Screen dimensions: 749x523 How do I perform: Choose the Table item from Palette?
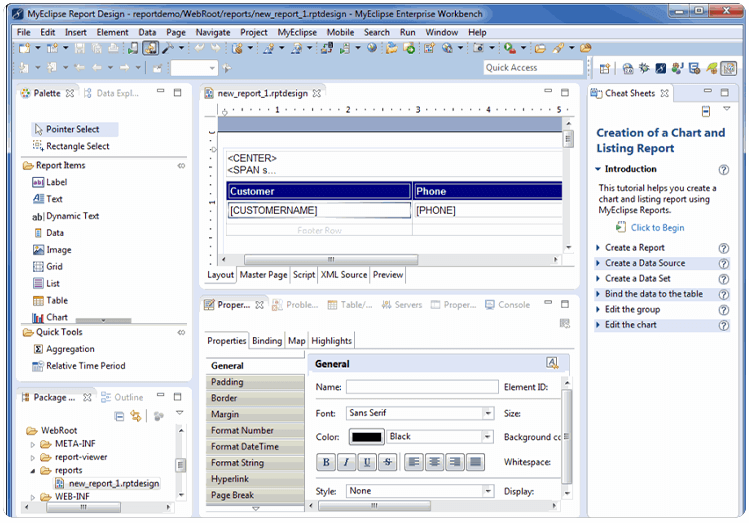57,300
